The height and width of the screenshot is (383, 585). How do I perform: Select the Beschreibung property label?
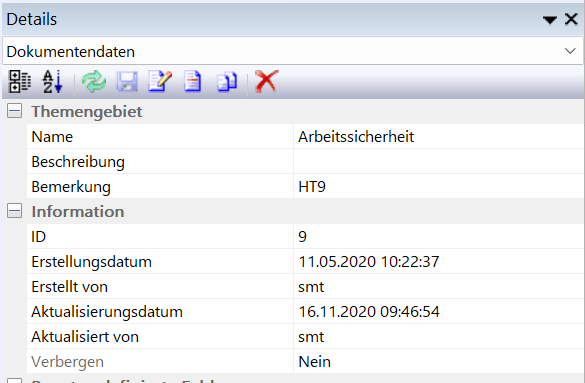[78, 162]
